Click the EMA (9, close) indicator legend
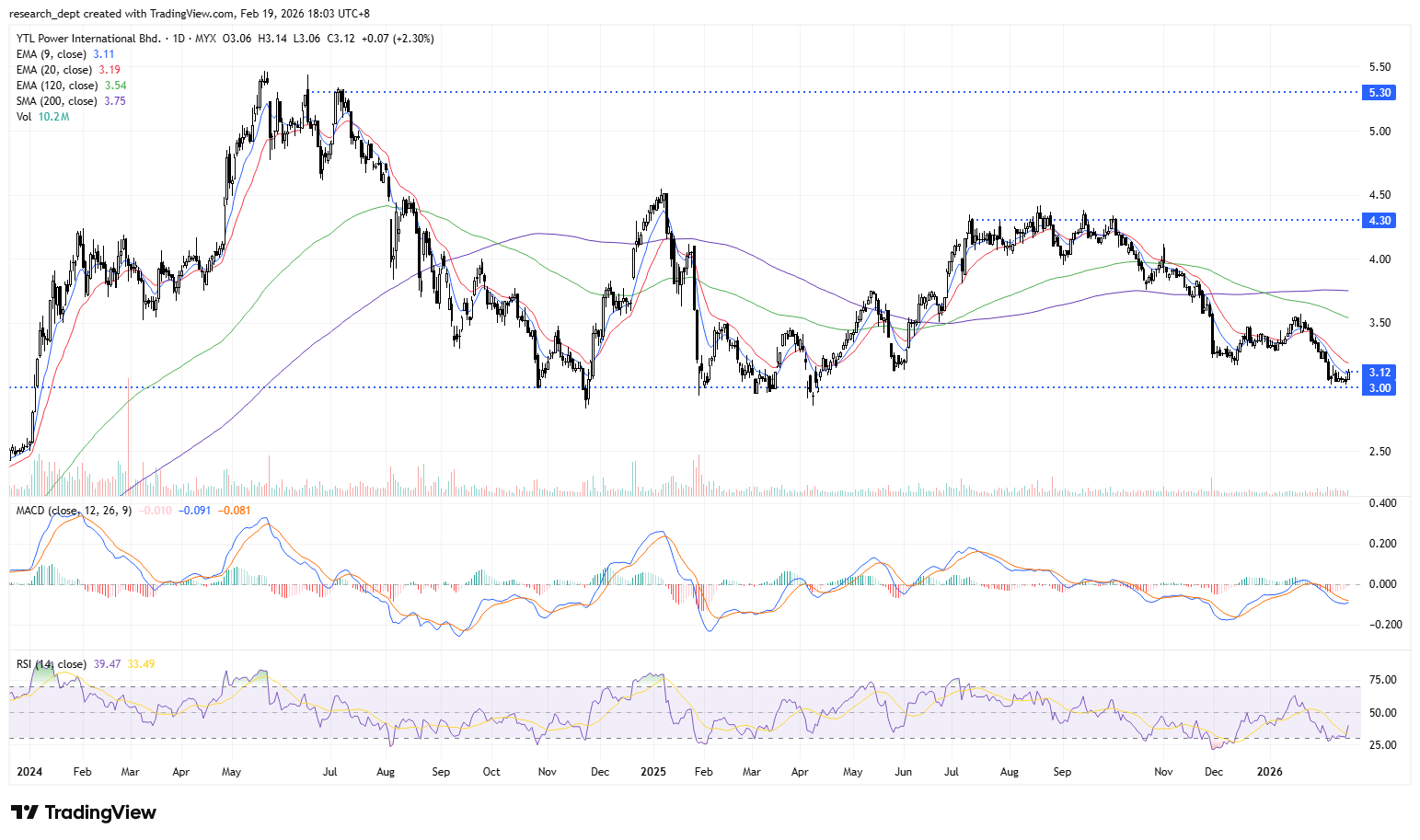The image size is (1420, 840). pos(52,54)
